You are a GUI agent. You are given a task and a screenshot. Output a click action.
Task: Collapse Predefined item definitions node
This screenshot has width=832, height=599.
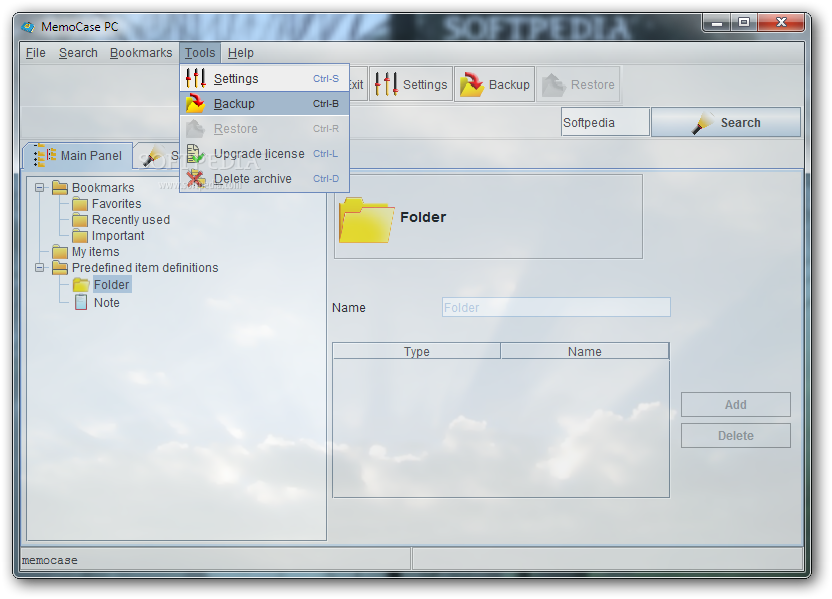39,267
